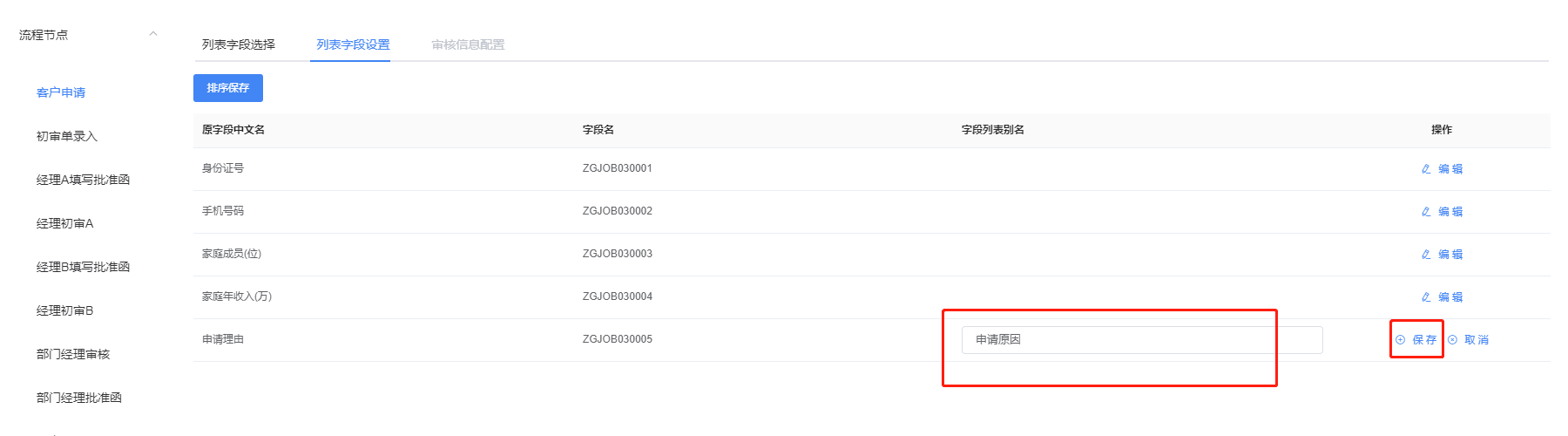Open 审核信息配置 tab
The width and height of the screenshot is (1568, 436).
pos(468,44)
